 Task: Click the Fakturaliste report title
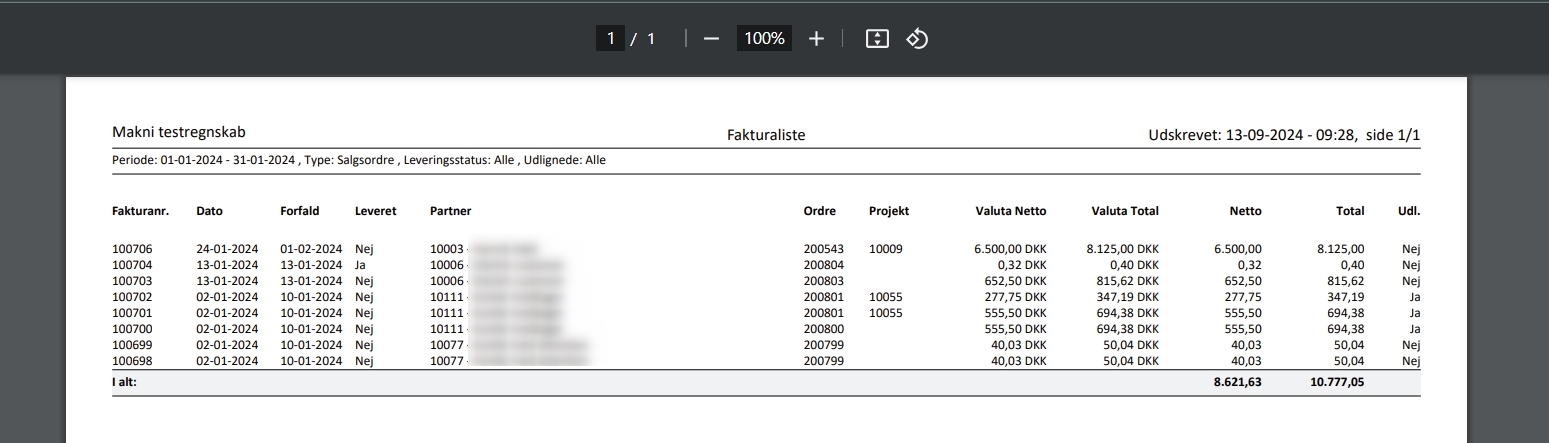pos(765,135)
